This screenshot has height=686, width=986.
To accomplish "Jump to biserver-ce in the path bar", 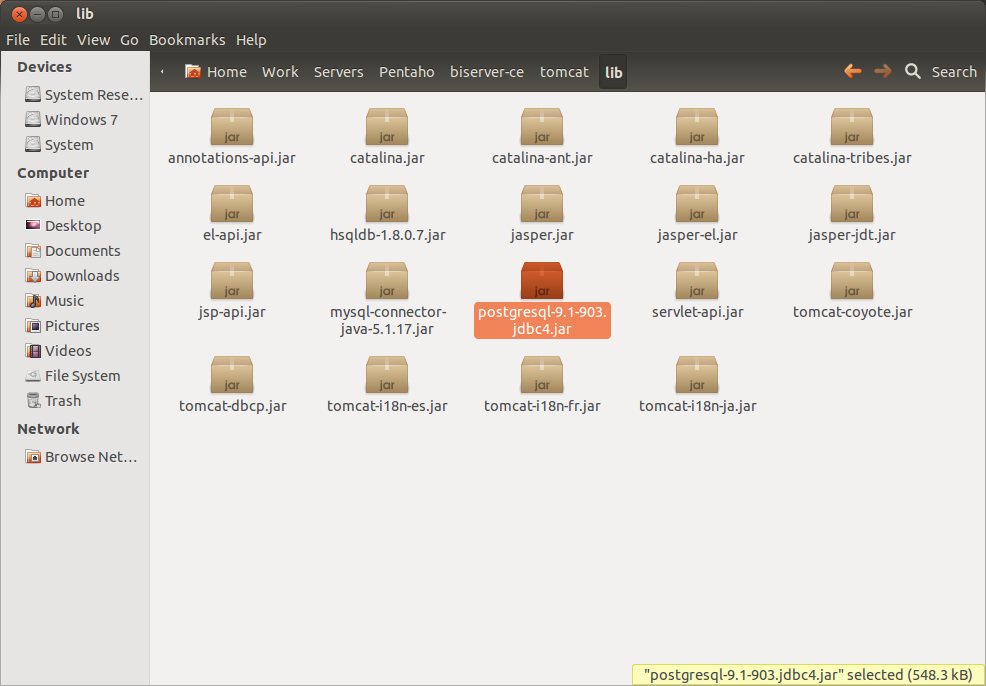I will click(x=487, y=72).
